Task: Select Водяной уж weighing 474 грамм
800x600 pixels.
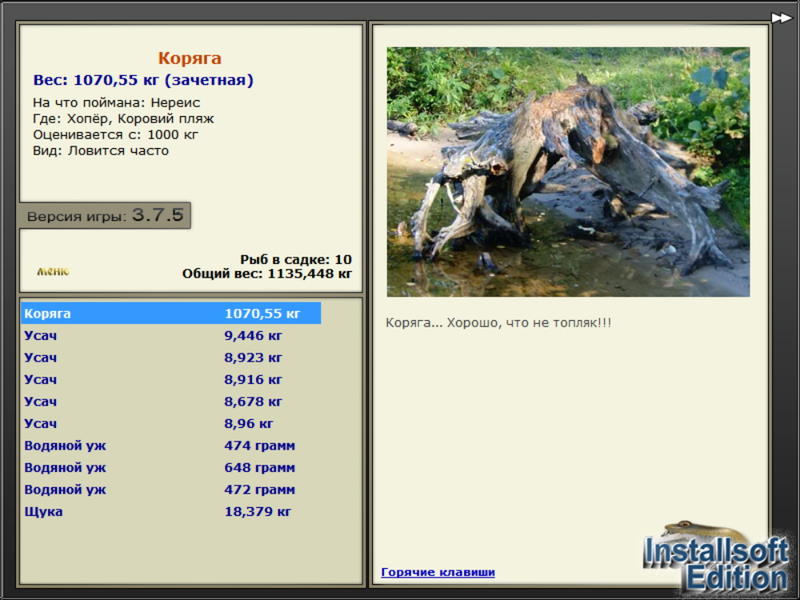Action: click(x=171, y=445)
